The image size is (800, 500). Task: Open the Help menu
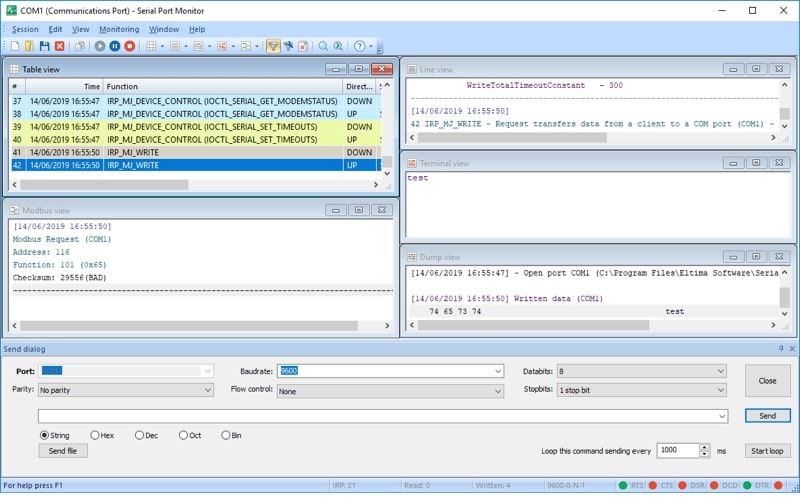point(197,29)
